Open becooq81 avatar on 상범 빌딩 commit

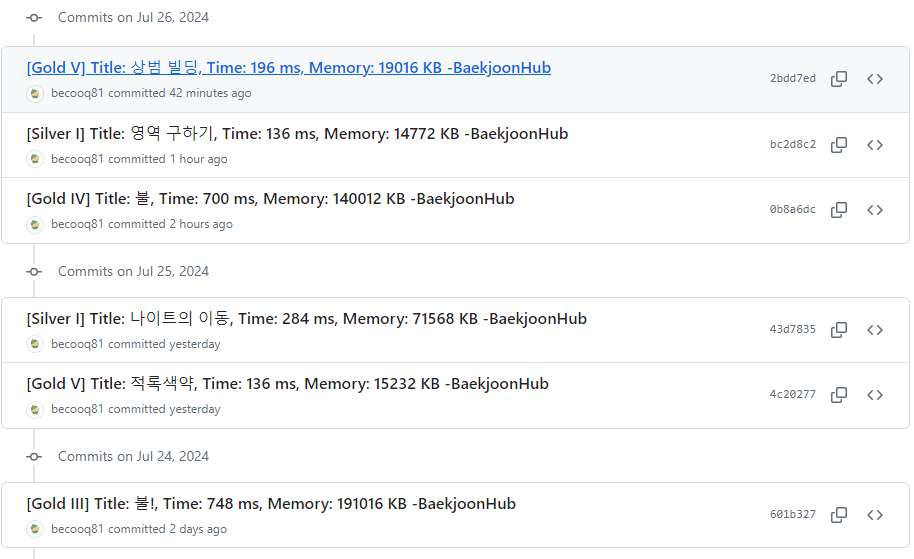point(35,93)
